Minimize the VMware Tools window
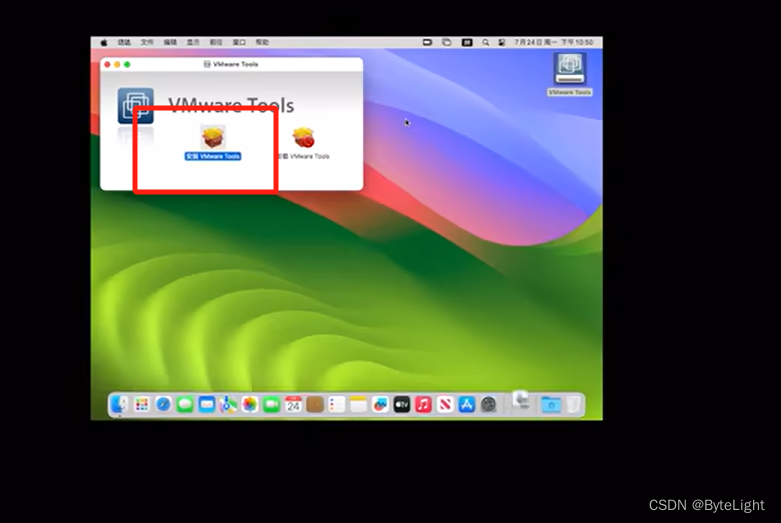 tap(118, 65)
